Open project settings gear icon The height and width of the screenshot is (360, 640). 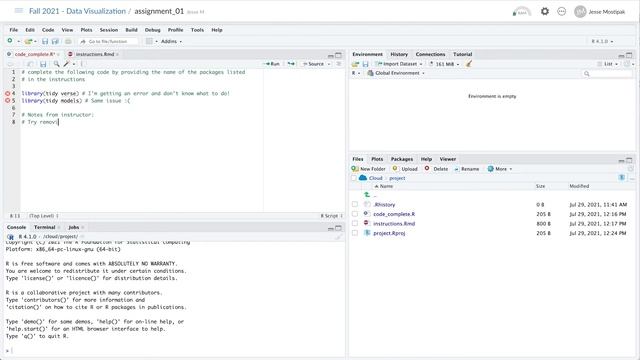(x=545, y=11)
